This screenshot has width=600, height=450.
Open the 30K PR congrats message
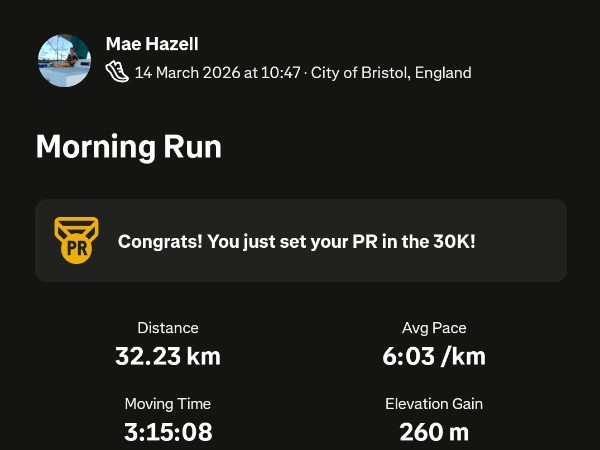click(x=296, y=241)
